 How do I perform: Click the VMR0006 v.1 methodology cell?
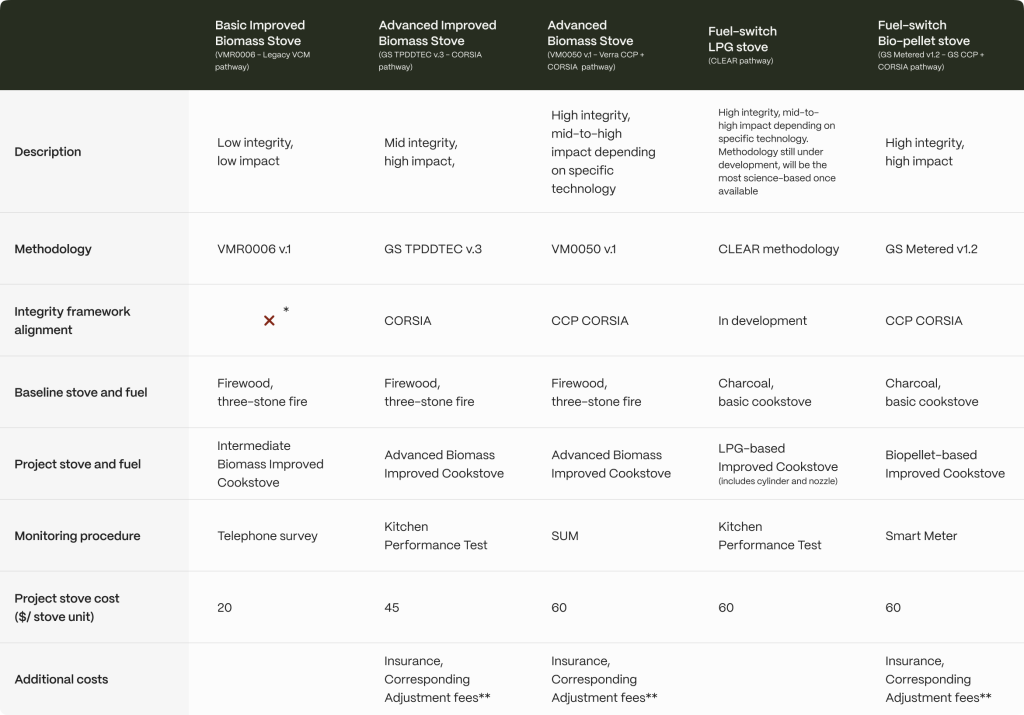[x=254, y=249]
